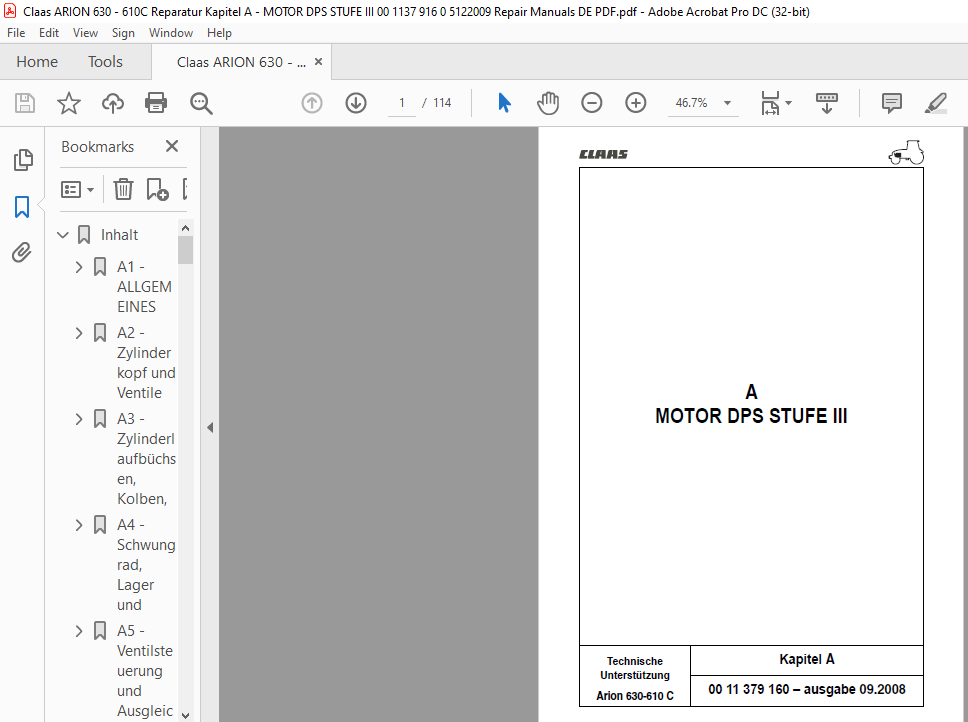The height and width of the screenshot is (722, 968).
Task: Open the A4 - Schwungrad bookmark
Action: pyautogui.click(x=146, y=565)
